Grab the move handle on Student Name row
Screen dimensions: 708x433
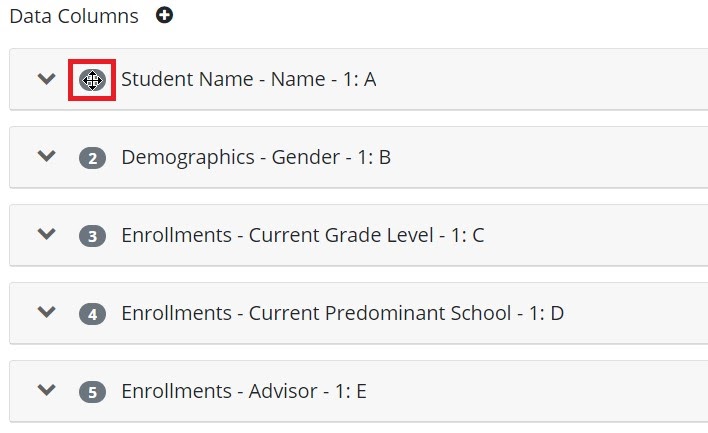point(92,80)
